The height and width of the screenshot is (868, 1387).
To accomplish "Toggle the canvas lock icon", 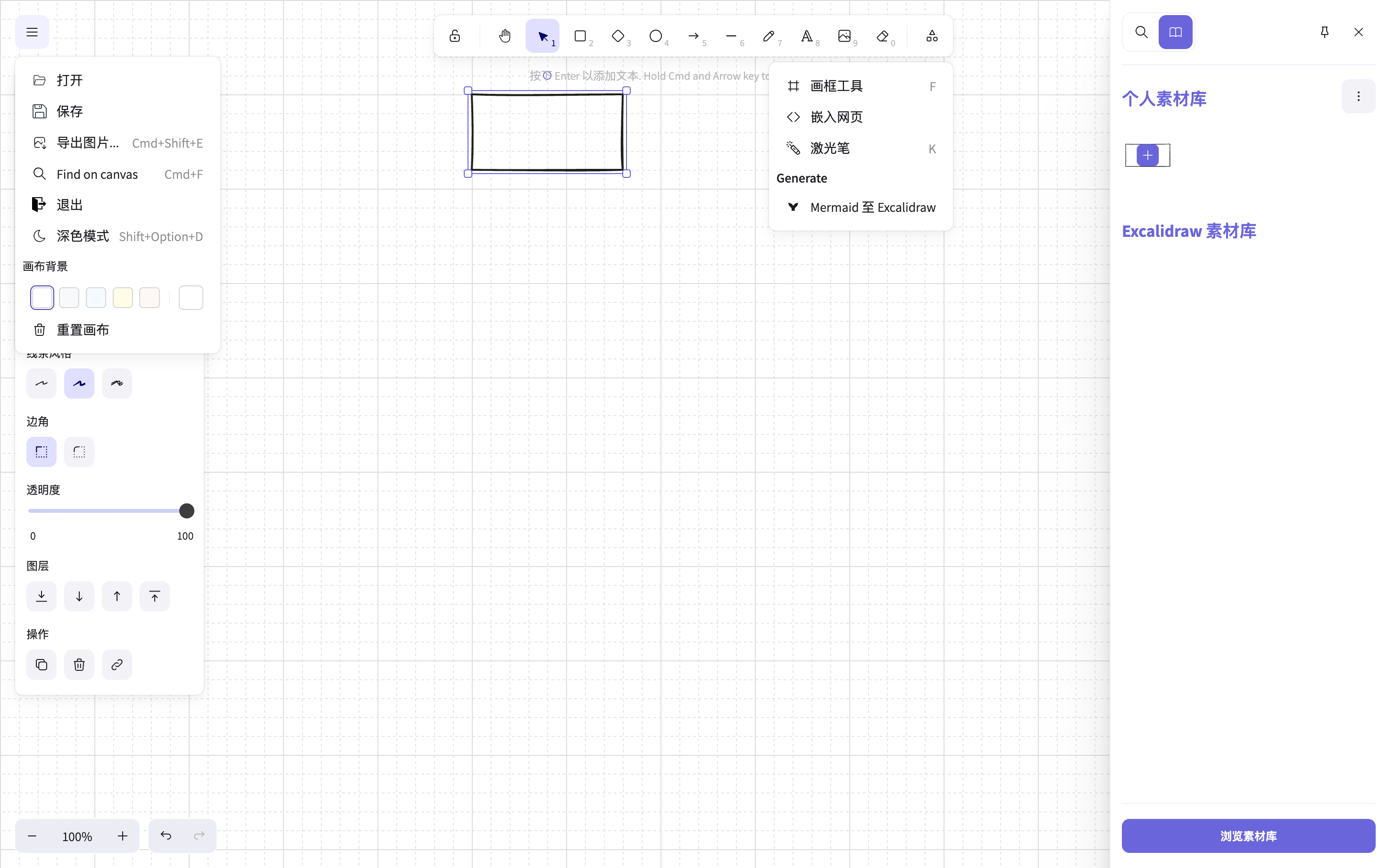I will coord(455,36).
